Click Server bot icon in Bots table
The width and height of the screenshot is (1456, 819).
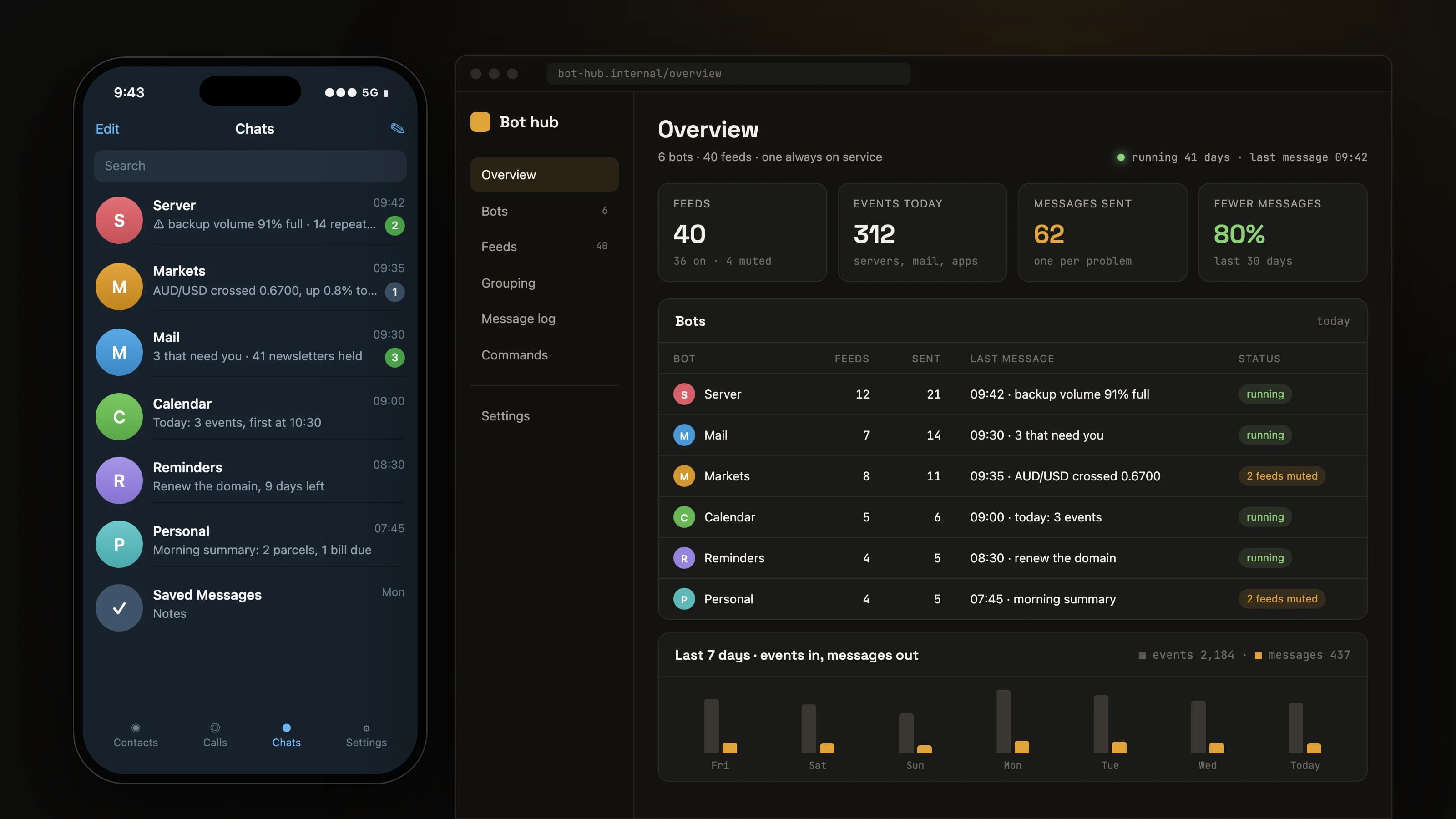[684, 394]
